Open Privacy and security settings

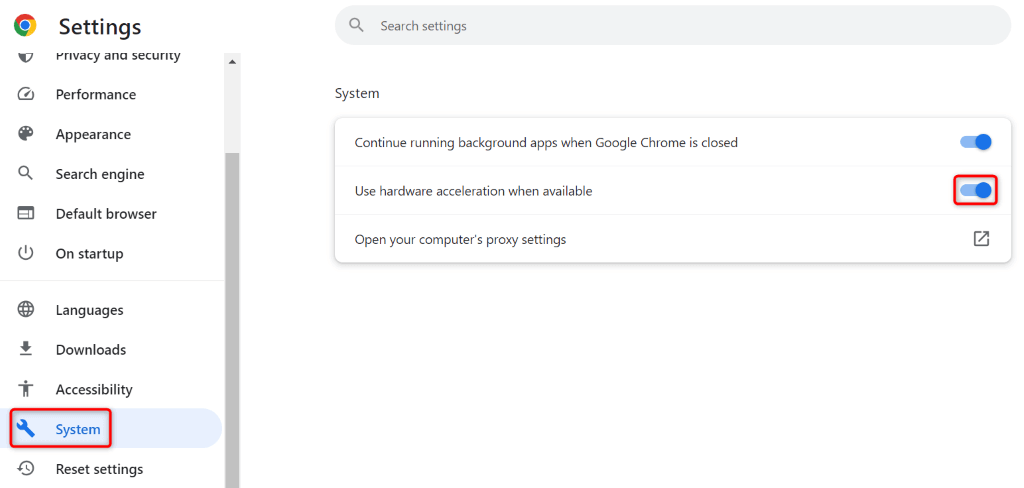[x=117, y=56]
